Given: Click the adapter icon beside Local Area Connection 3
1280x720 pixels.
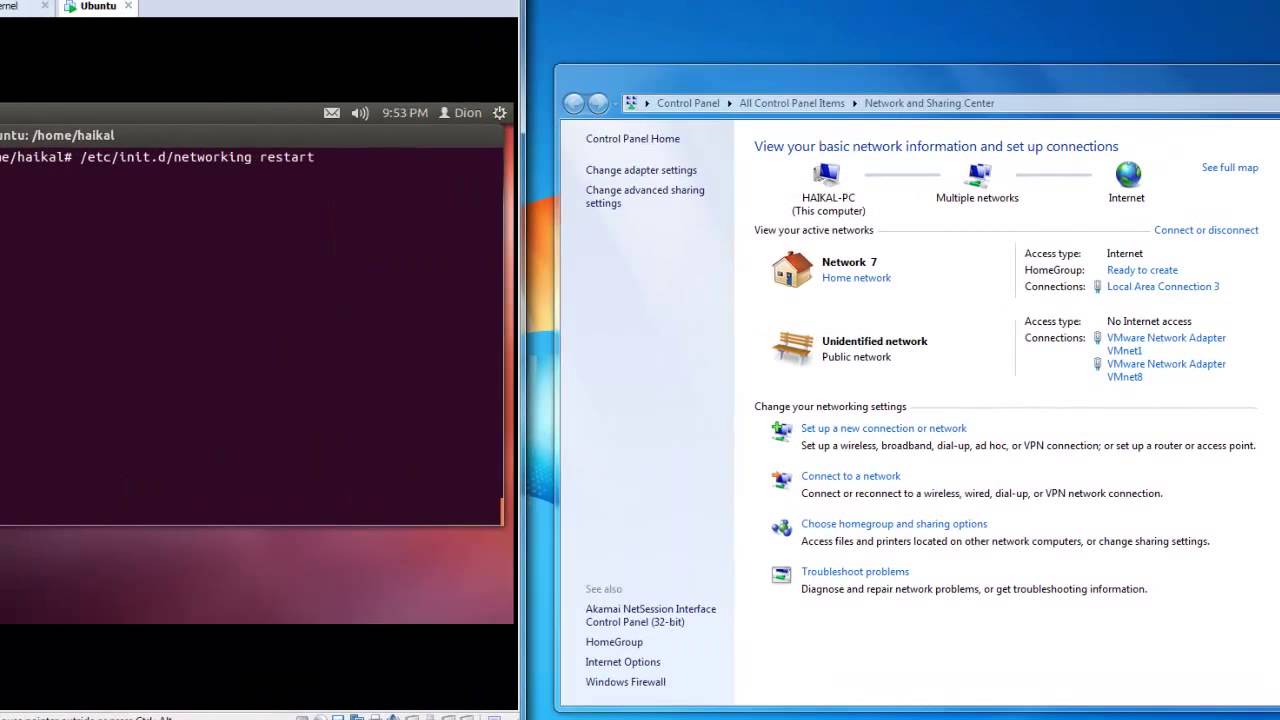Looking at the screenshot, I should point(1097,287).
